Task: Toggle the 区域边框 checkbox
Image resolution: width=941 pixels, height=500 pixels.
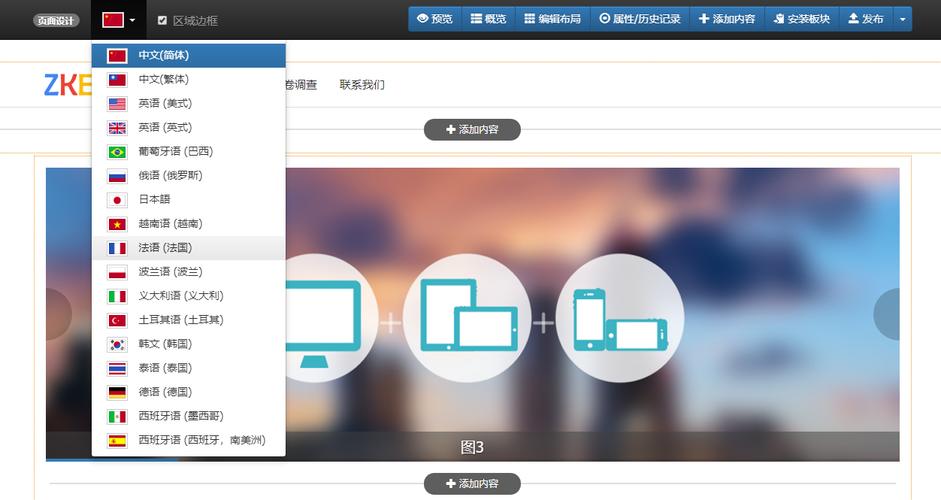Action: coord(162,20)
